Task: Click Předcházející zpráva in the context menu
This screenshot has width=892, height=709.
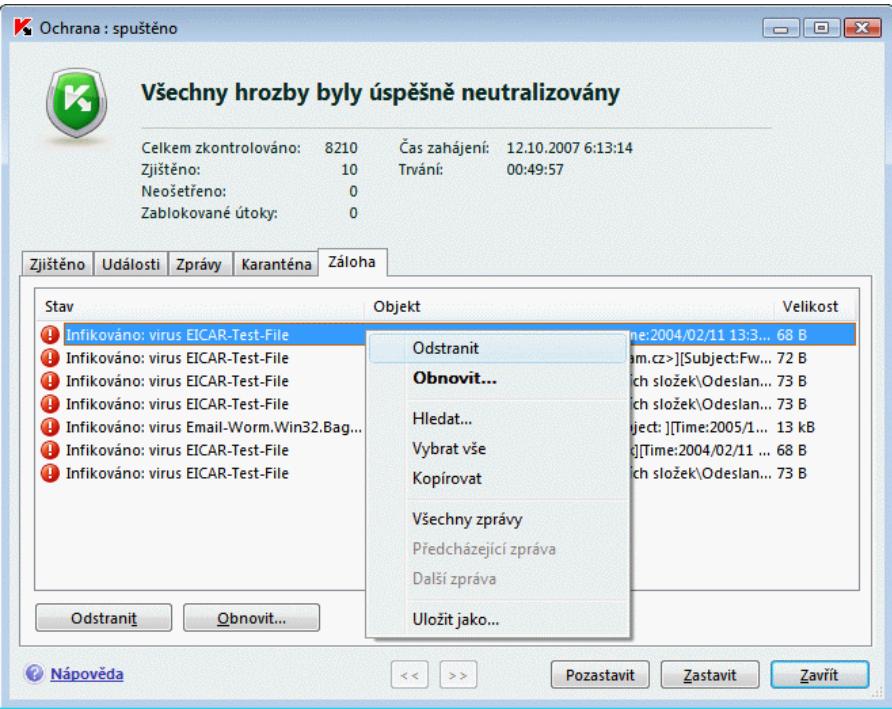Action: [498, 549]
